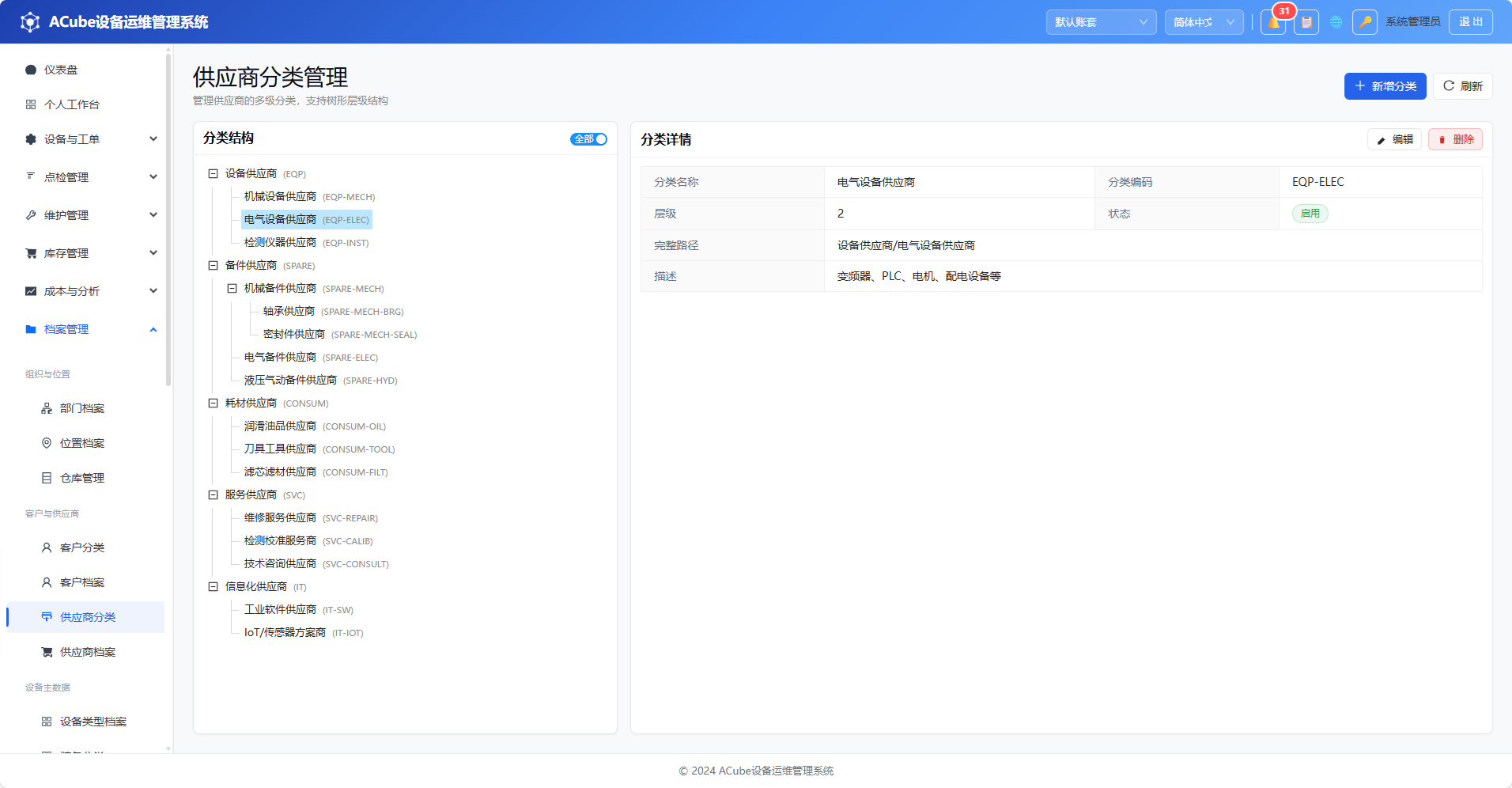1512x788 pixels.
Task: Click the 供应商档案 cart icon
Action: click(47, 652)
